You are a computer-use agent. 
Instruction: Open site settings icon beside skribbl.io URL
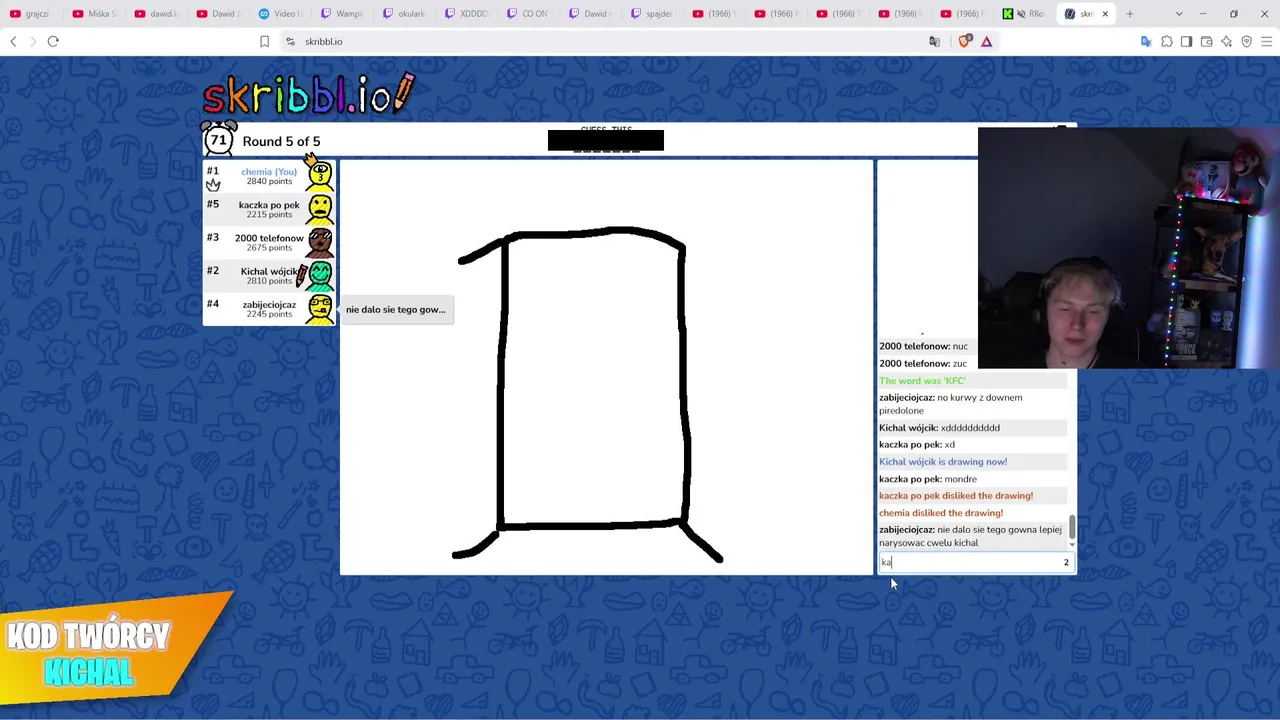tap(290, 41)
